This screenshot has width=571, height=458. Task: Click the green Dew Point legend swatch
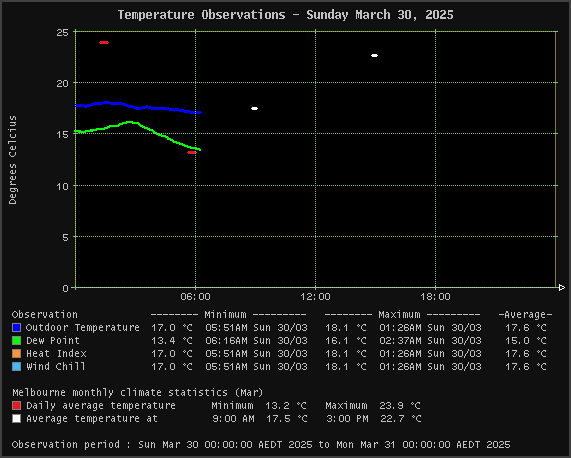(16, 340)
